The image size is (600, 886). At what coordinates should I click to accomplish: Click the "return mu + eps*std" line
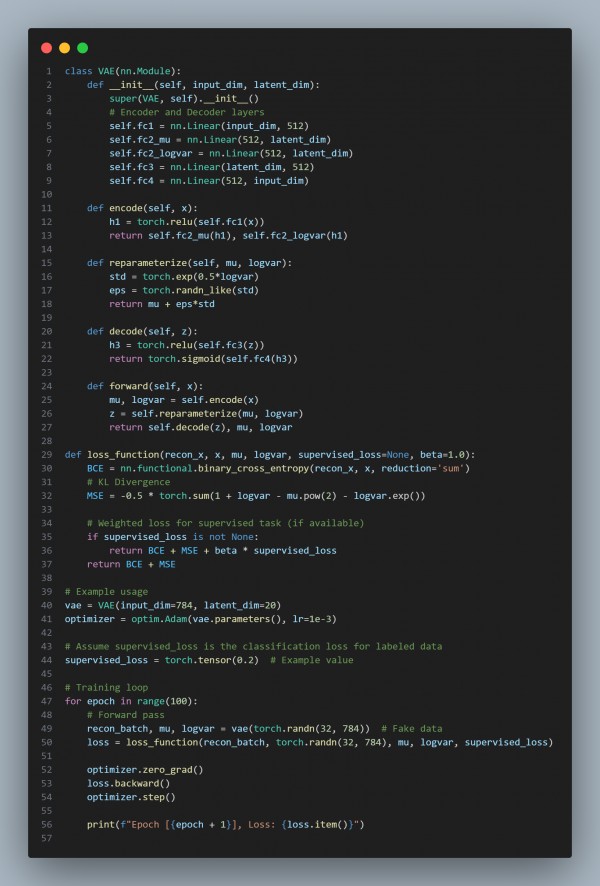(x=162, y=304)
